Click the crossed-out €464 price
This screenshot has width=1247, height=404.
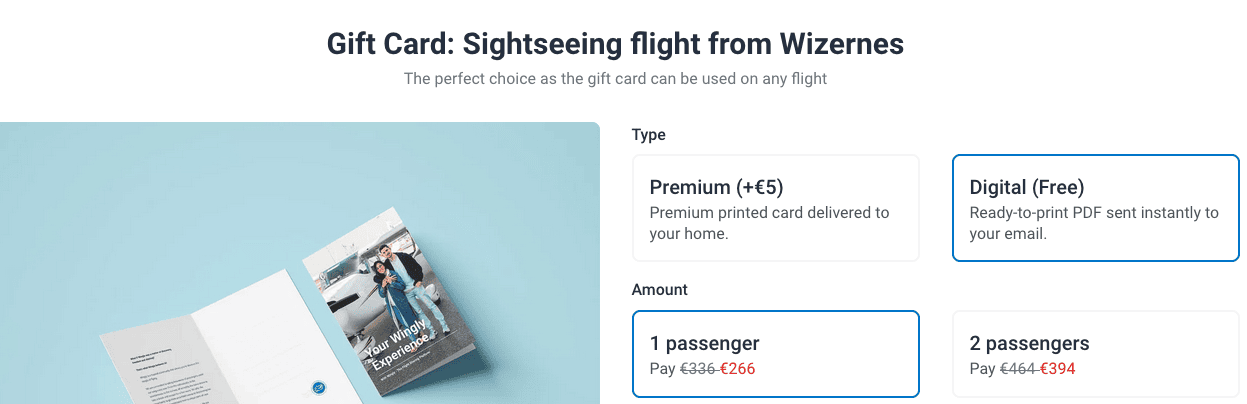1018,369
